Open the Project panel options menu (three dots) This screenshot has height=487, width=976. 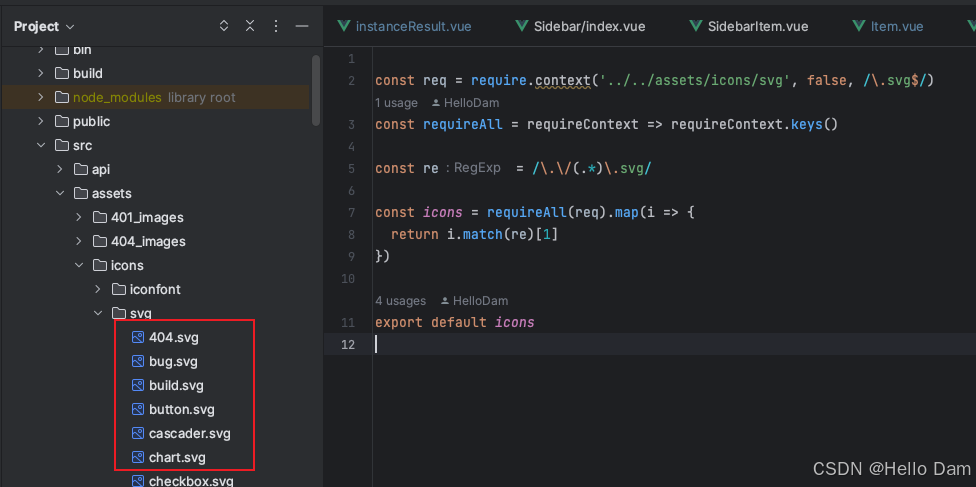coord(276,26)
